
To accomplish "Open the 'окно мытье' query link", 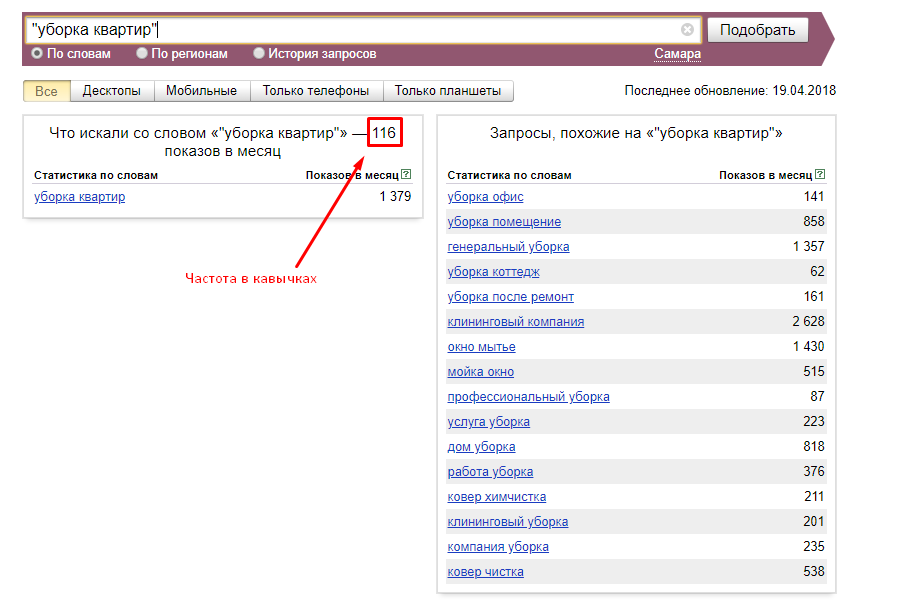I will (x=482, y=347).
